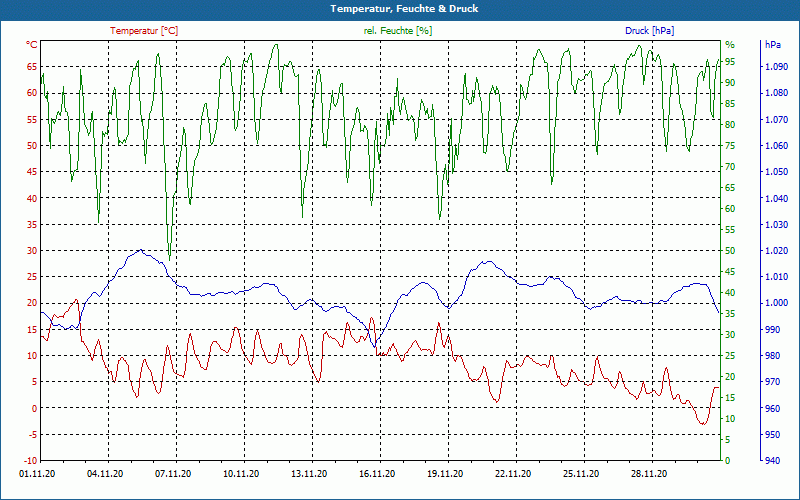Click the date label '28.11.20'
Screen dimensions: 800x500
tap(649, 474)
